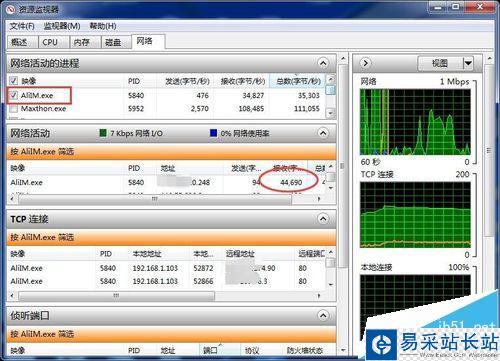Collapse the 网络活动的进程 section
This screenshot has width=500, height=361.
pyautogui.click(x=323, y=63)
